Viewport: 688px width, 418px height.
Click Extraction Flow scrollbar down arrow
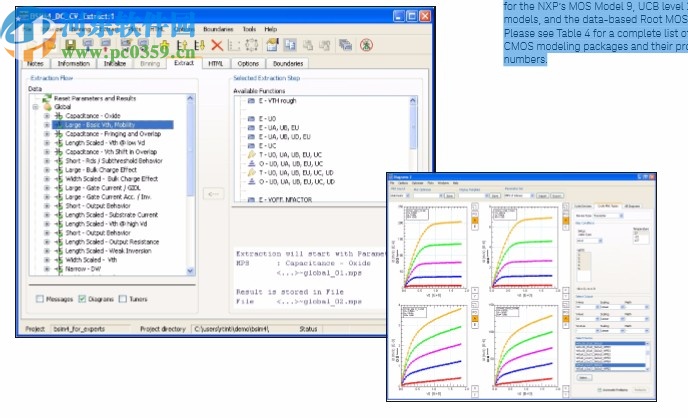pyautogui.click(x=190, y=271)
